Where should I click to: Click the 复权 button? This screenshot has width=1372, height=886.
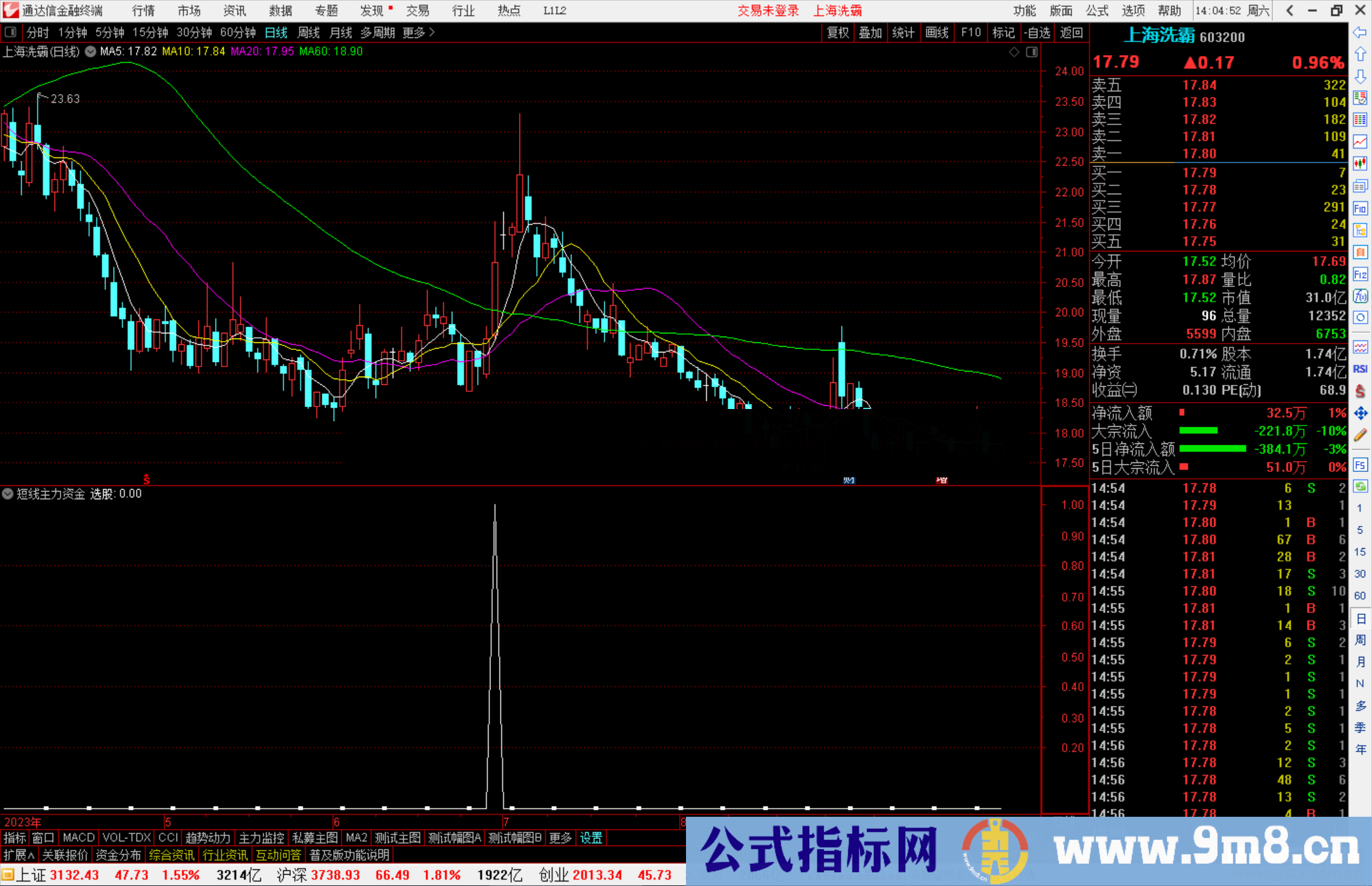838,32
